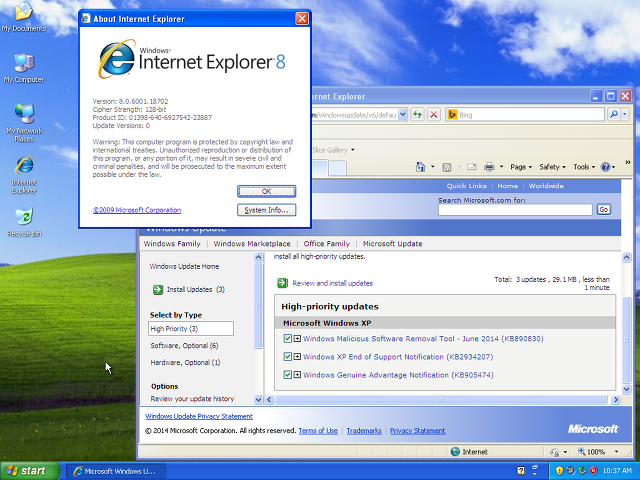Viewport: 640px width, 480px height.
Task: Click the Quick Links header link
Action: pos(467,186)
